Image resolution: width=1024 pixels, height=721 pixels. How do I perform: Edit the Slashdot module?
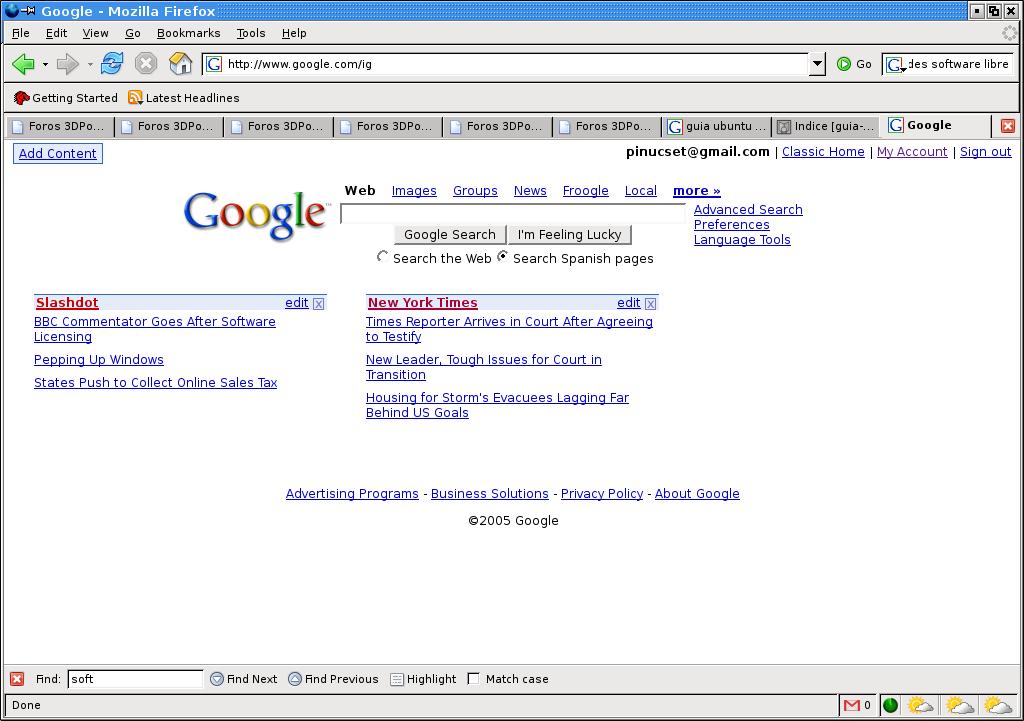(296, 303)
